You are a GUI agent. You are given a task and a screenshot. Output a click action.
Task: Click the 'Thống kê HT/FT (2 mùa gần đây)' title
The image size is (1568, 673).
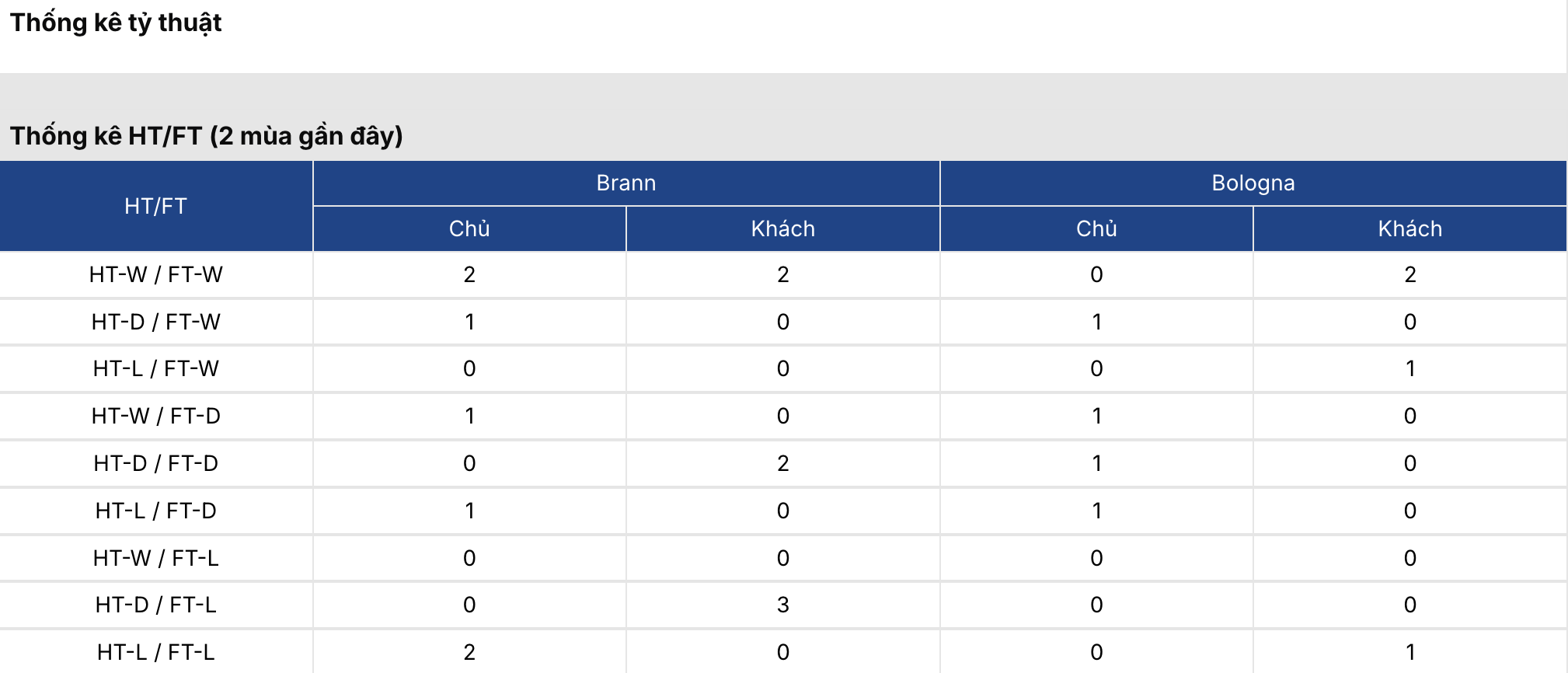(x=206, y=136)
